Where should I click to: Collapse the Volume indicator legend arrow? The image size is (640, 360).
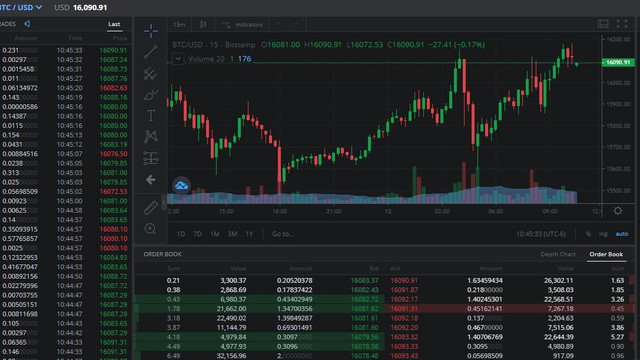(178, 59)
